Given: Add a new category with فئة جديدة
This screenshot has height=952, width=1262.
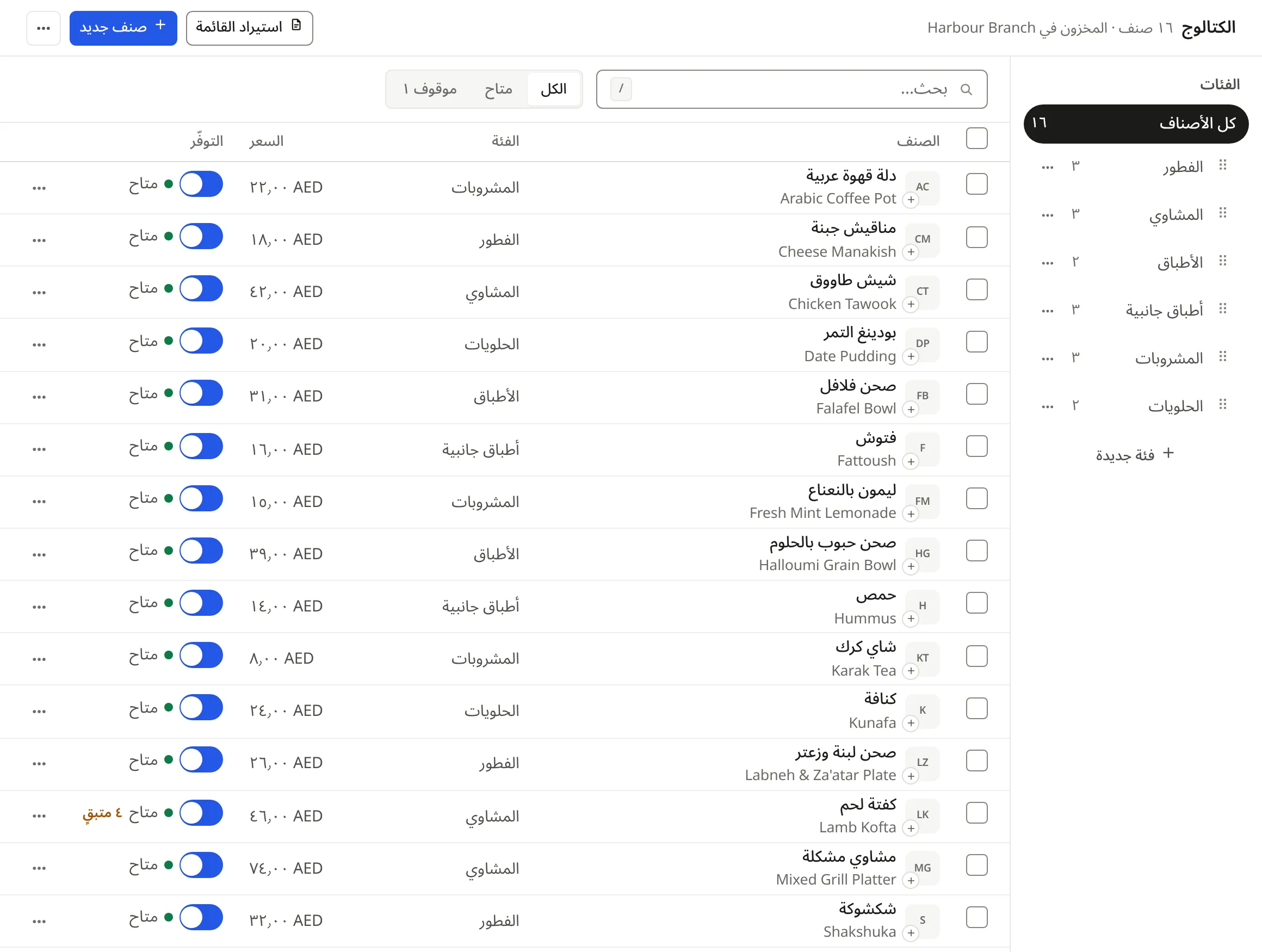Looking at the screenshot, I should 1135,455.
